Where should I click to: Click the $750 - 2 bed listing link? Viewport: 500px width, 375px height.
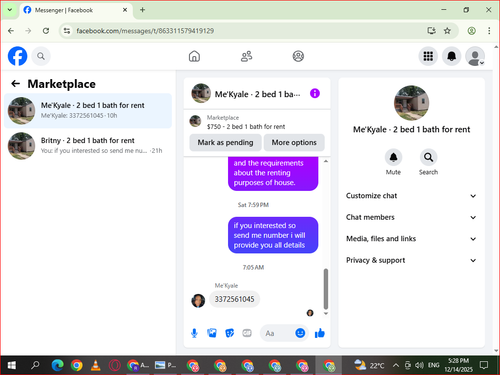[246, 127]
